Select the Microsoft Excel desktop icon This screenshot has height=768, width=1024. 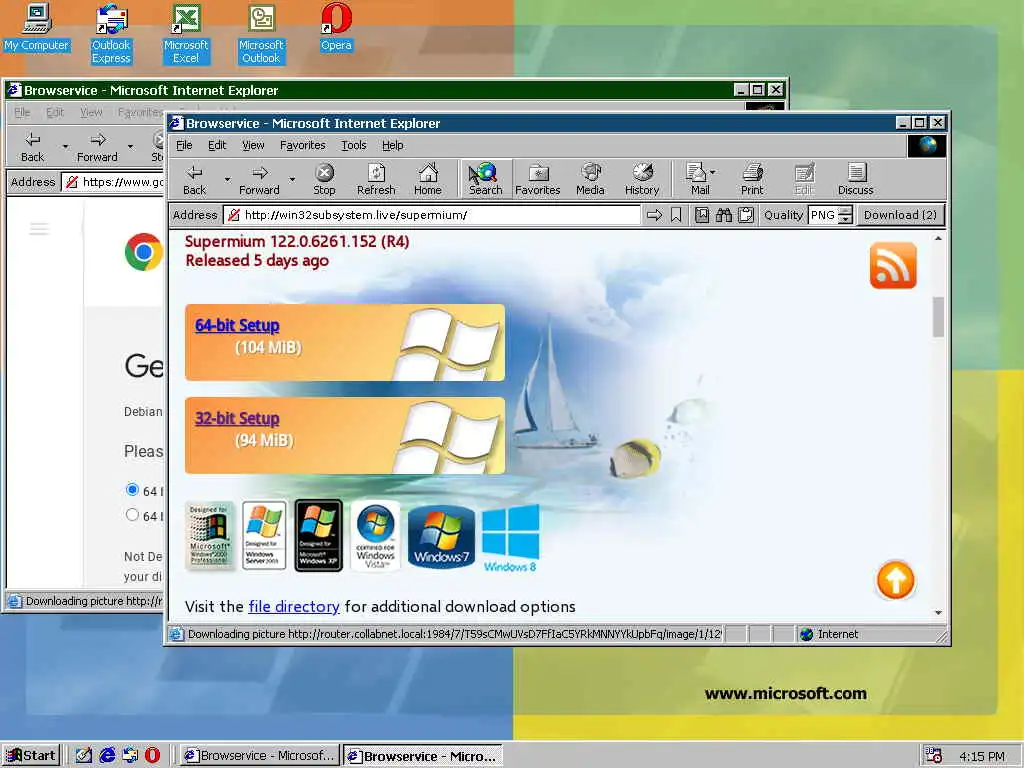(186, 34)
